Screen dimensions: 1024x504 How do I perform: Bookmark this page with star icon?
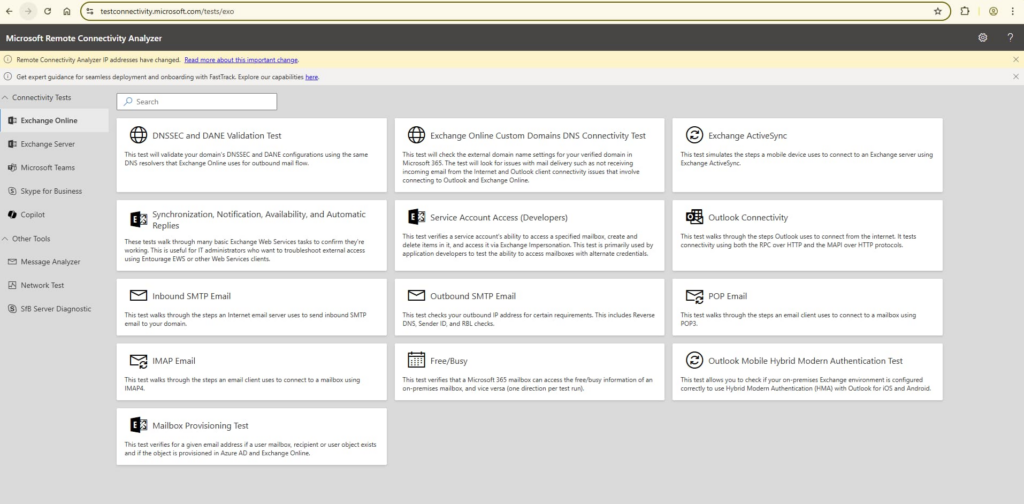click(937, 11)
